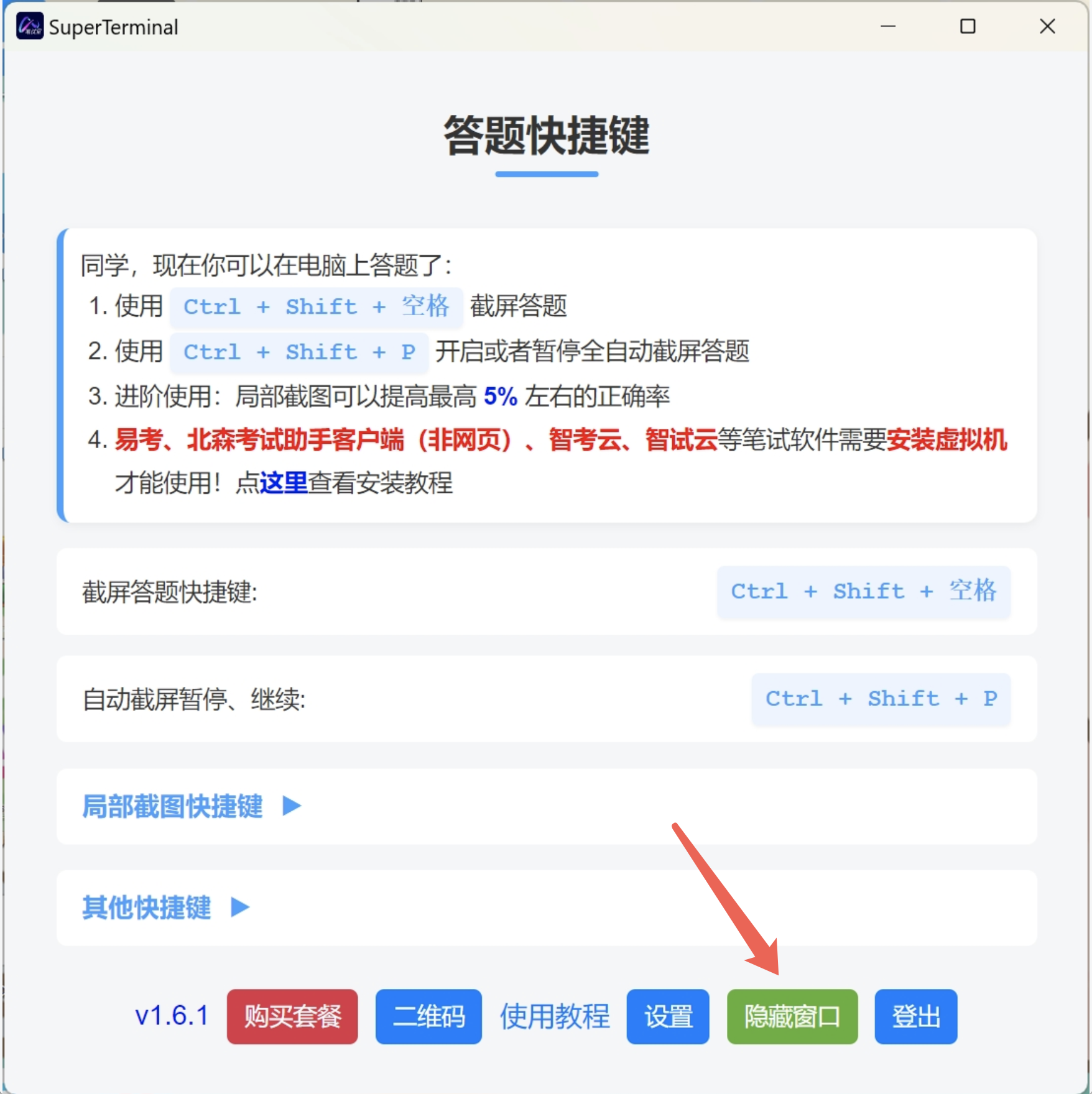Click the blue "5%" text in step 3
This screenshot has height=1094, width=1092.
coord(501,396)
